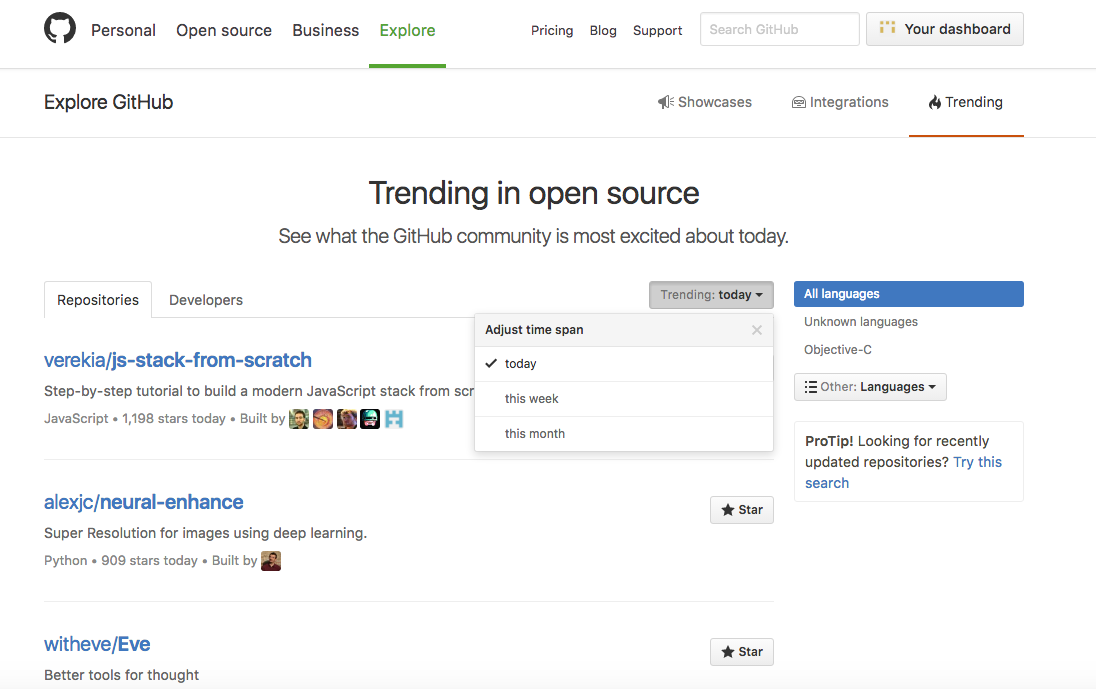Filter by Objective-C
Screen dimensions: 1096x689
click(837, 349)
